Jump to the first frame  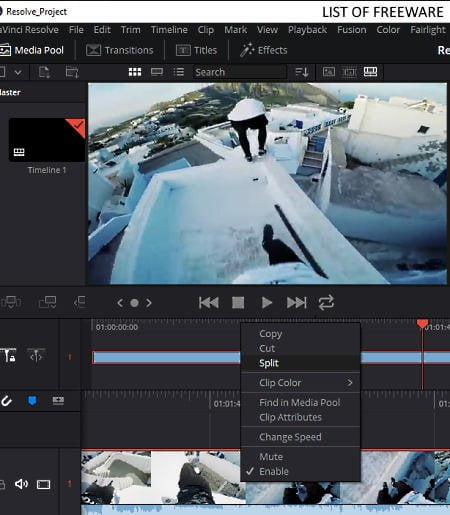point(209,303)
